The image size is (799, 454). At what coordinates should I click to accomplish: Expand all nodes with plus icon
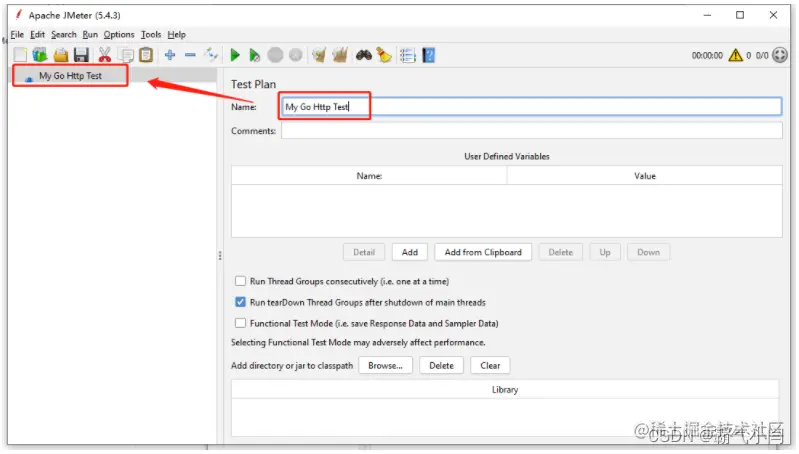click(170, 55)
